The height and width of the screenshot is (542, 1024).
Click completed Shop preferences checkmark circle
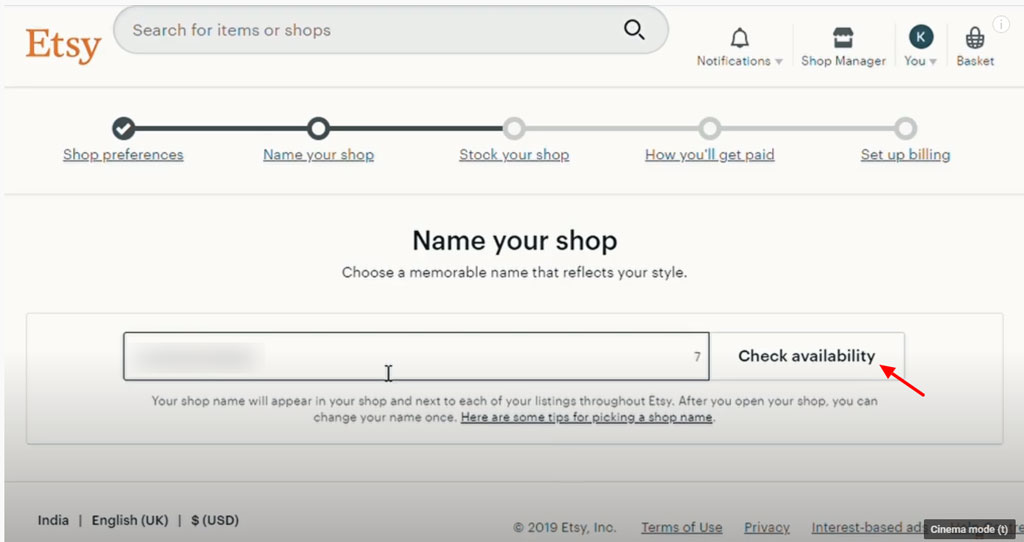pos(123,128)
